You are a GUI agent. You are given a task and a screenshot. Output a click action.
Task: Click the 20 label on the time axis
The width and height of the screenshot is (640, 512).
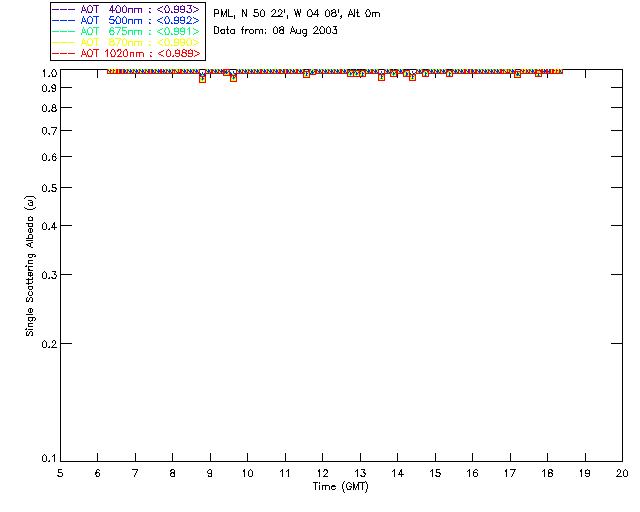tap(622, 473)
